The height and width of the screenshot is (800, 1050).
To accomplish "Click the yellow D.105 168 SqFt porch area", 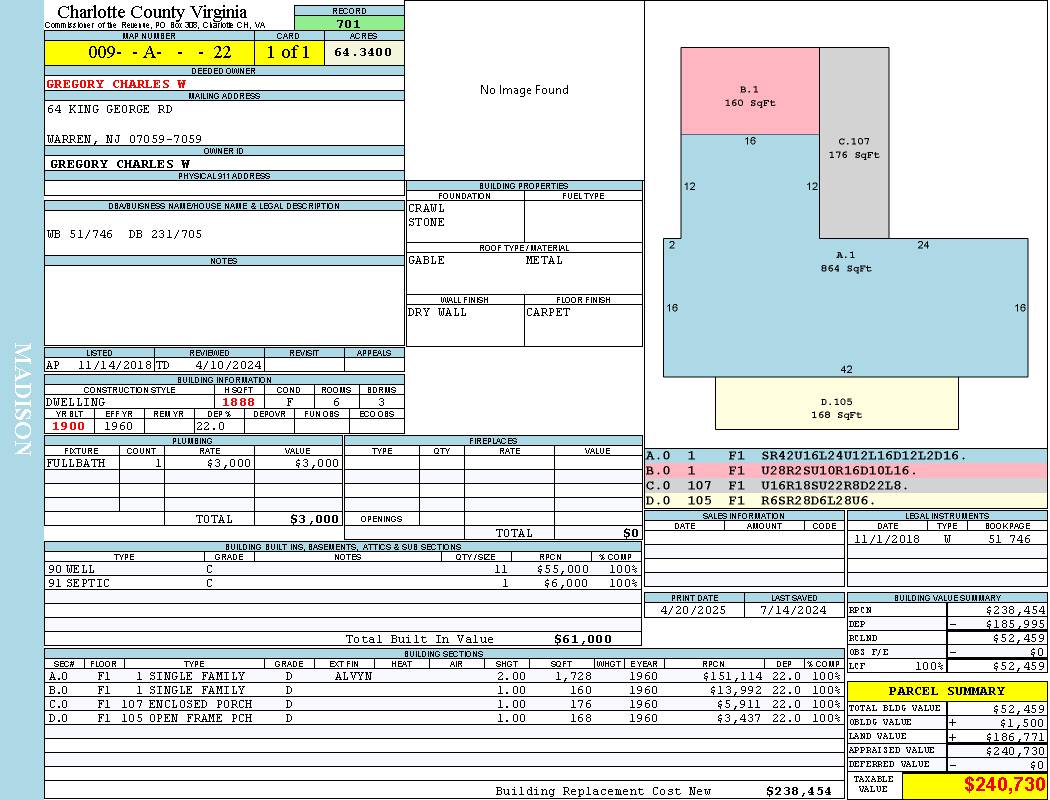I will [836, 408].
